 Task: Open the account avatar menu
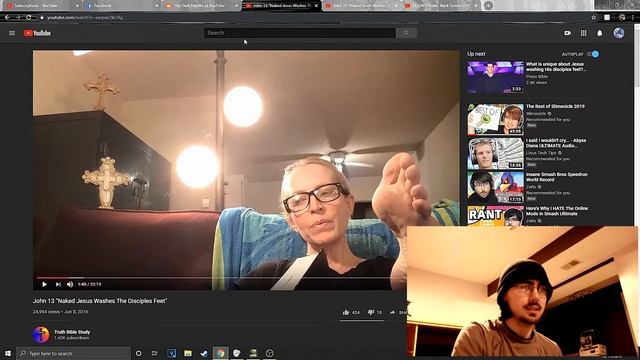(619, 33)
